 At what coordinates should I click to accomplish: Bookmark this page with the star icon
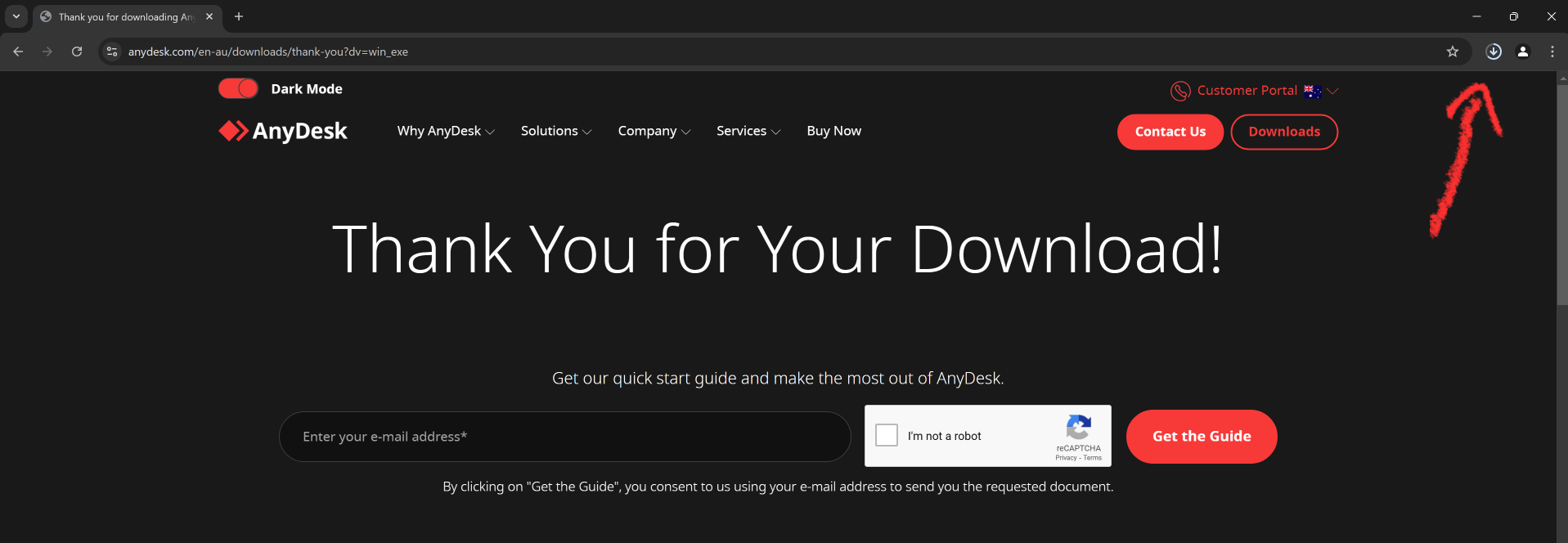coord(1452,52)
